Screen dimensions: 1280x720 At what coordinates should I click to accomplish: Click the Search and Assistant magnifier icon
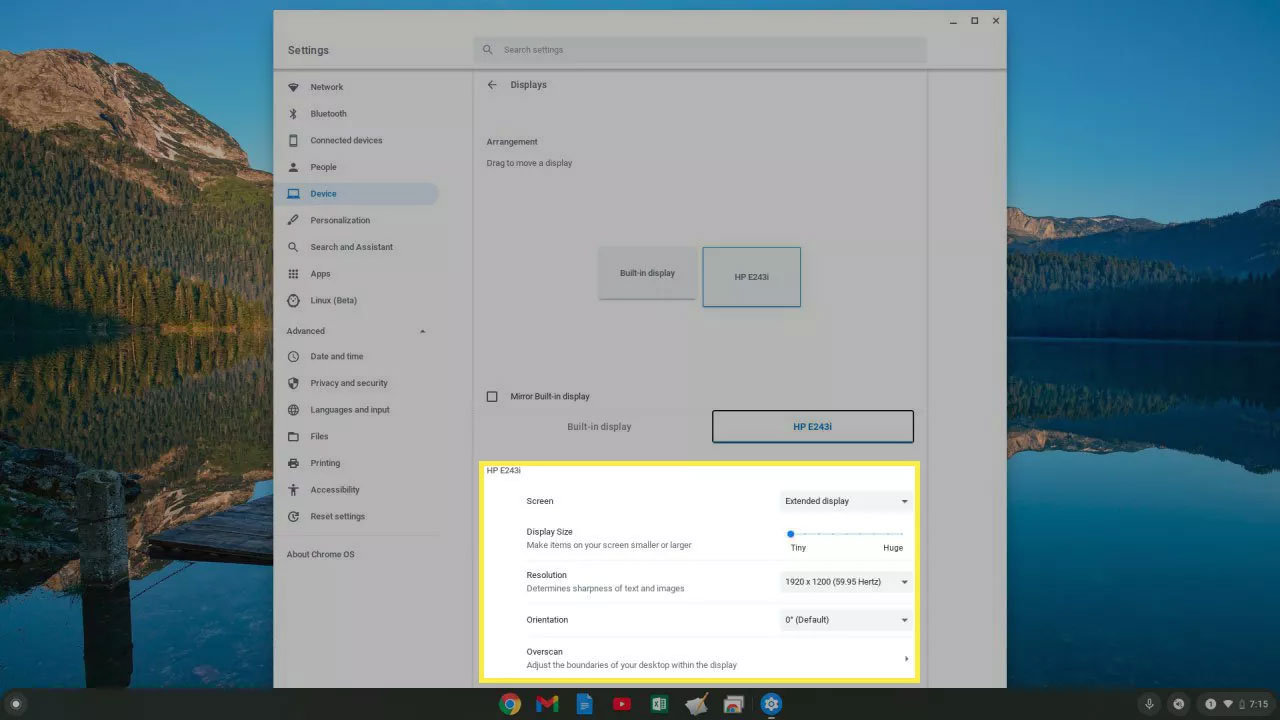(x=293, y=247)
